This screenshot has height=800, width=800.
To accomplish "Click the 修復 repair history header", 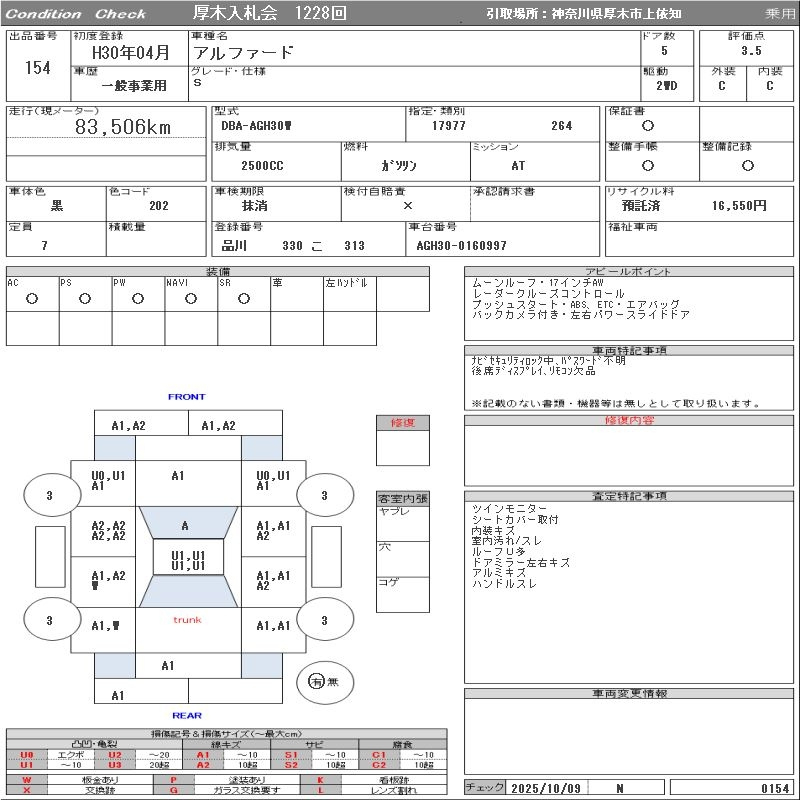I will (402, 423).
